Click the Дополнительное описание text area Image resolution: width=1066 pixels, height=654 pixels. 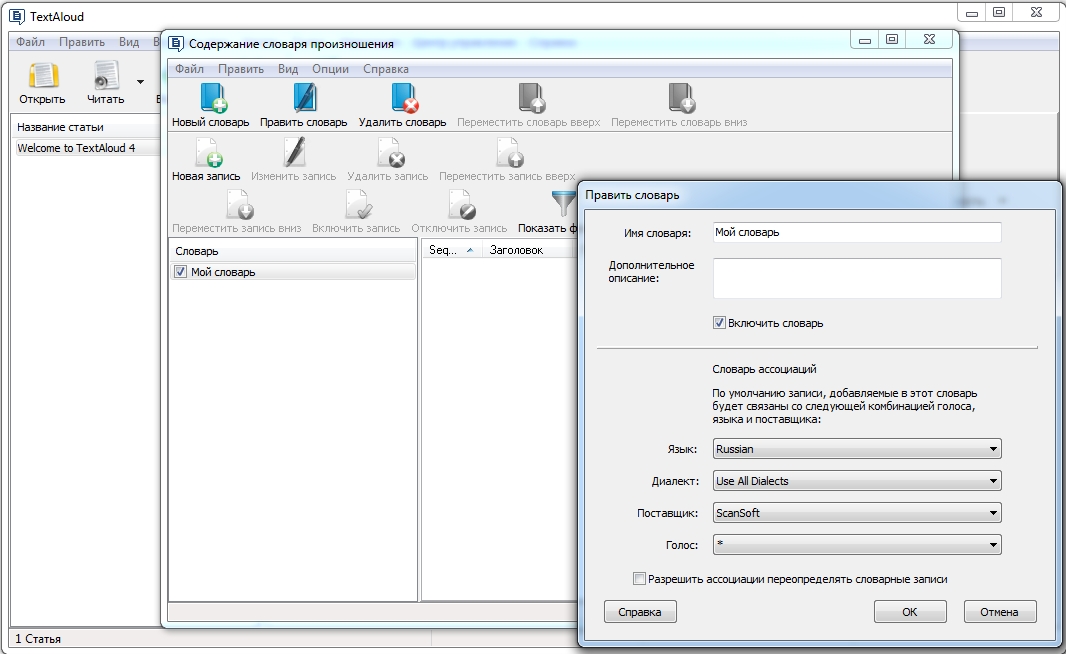tap(857, 278)
